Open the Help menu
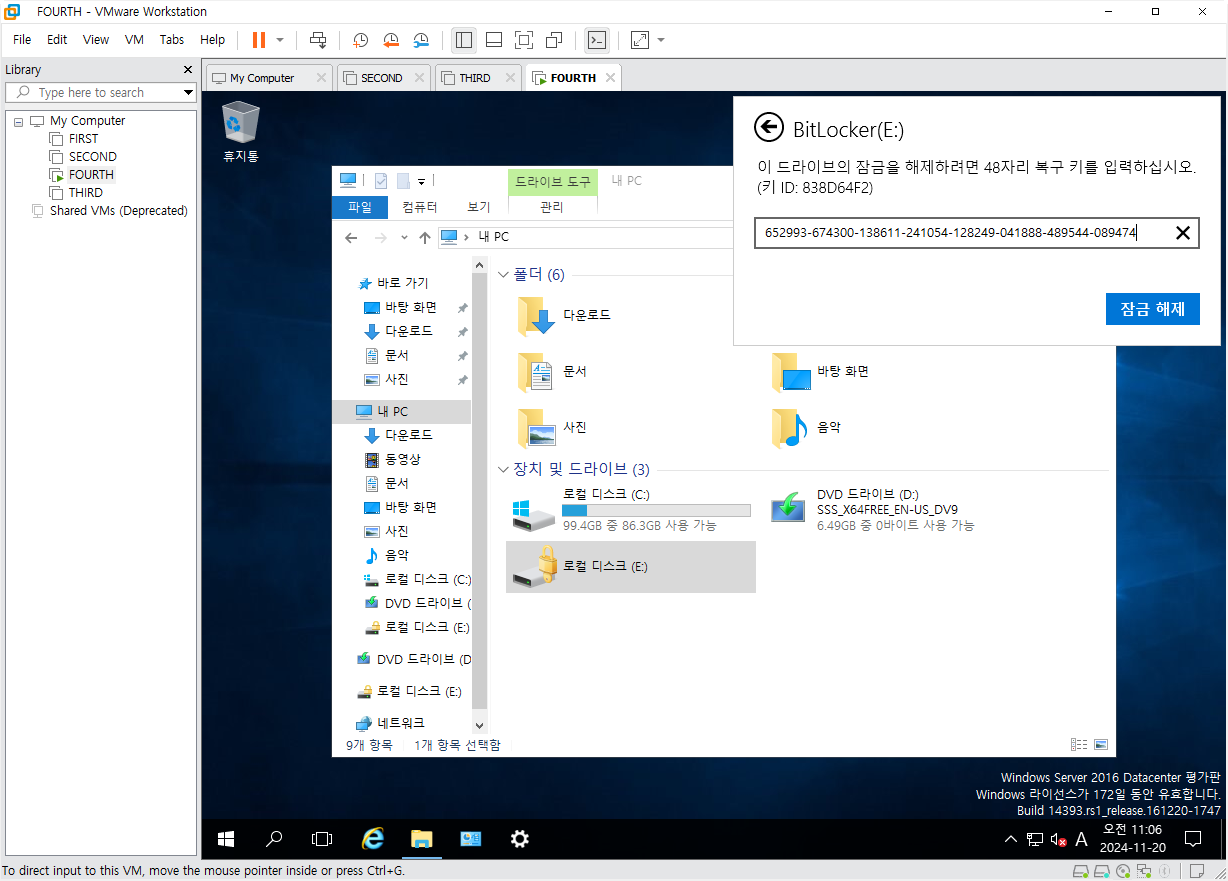The width and height of the screenshot is (1228, 881). tap(213, 40)
